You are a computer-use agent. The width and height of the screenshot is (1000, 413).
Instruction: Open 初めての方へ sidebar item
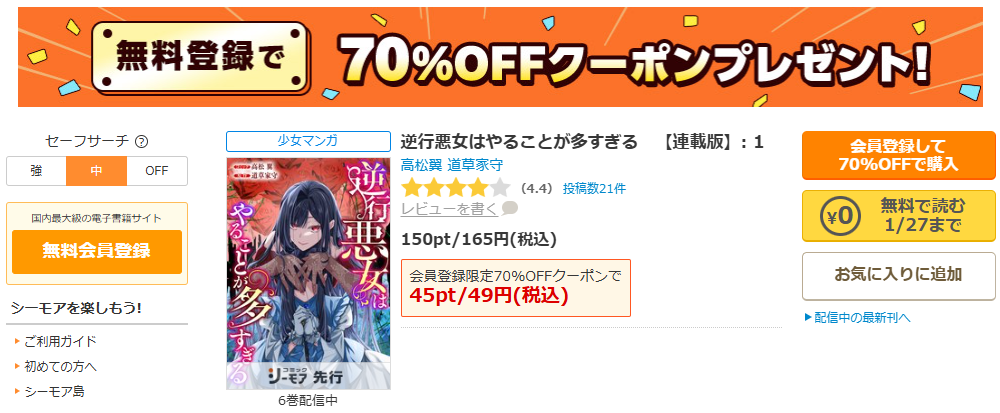coord(61,366)
